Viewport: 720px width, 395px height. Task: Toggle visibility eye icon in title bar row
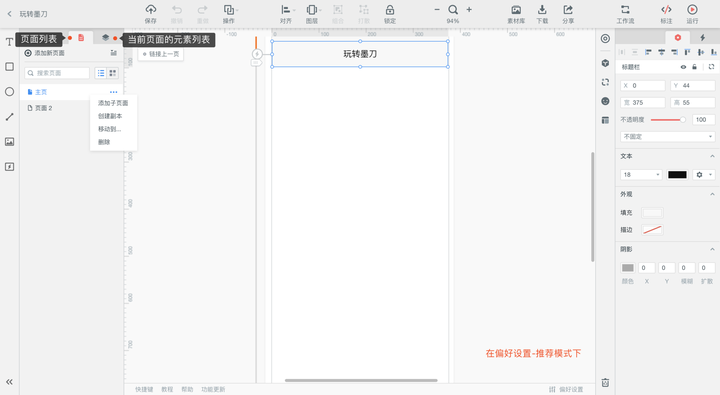[x=683, y=67]
